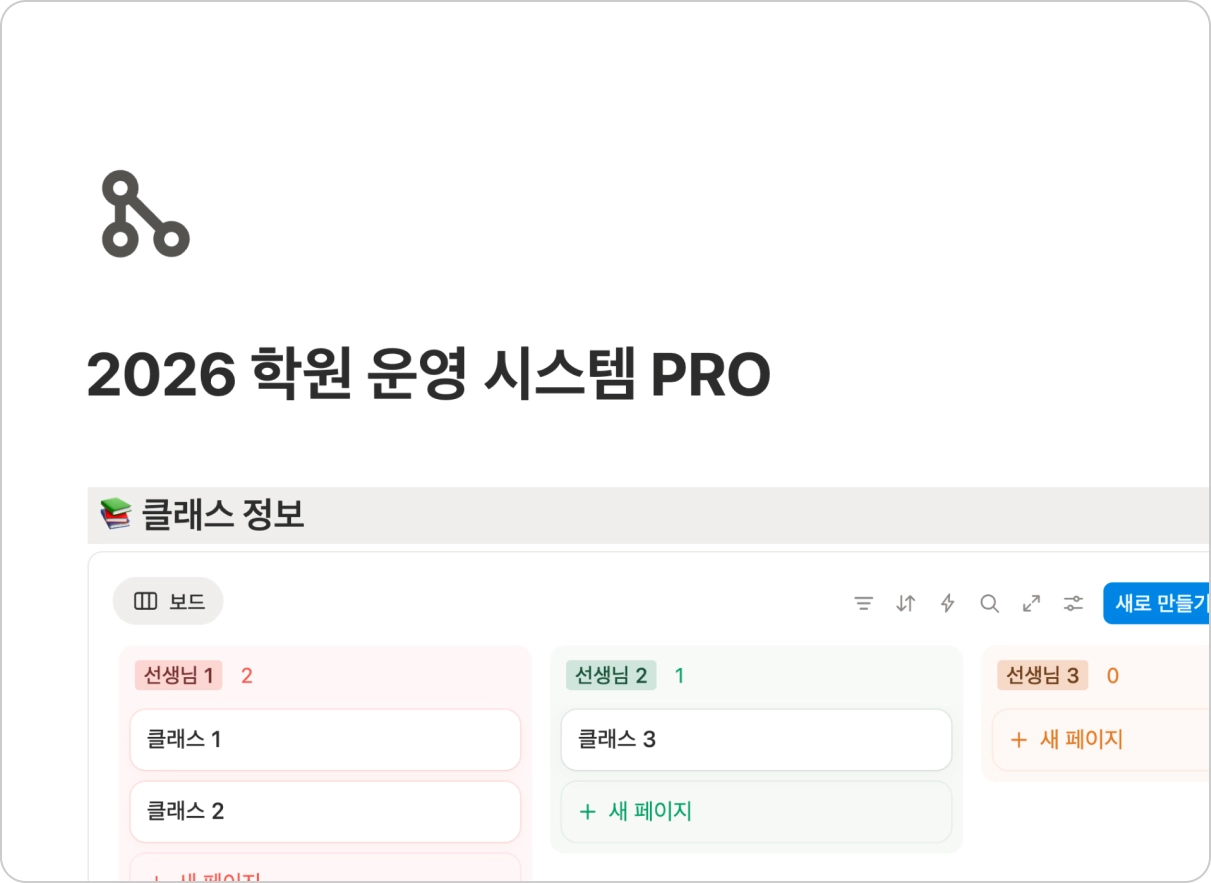Open the 클래스 1 card
This screenshot has width=1211, height=883.
pos(325,740)
